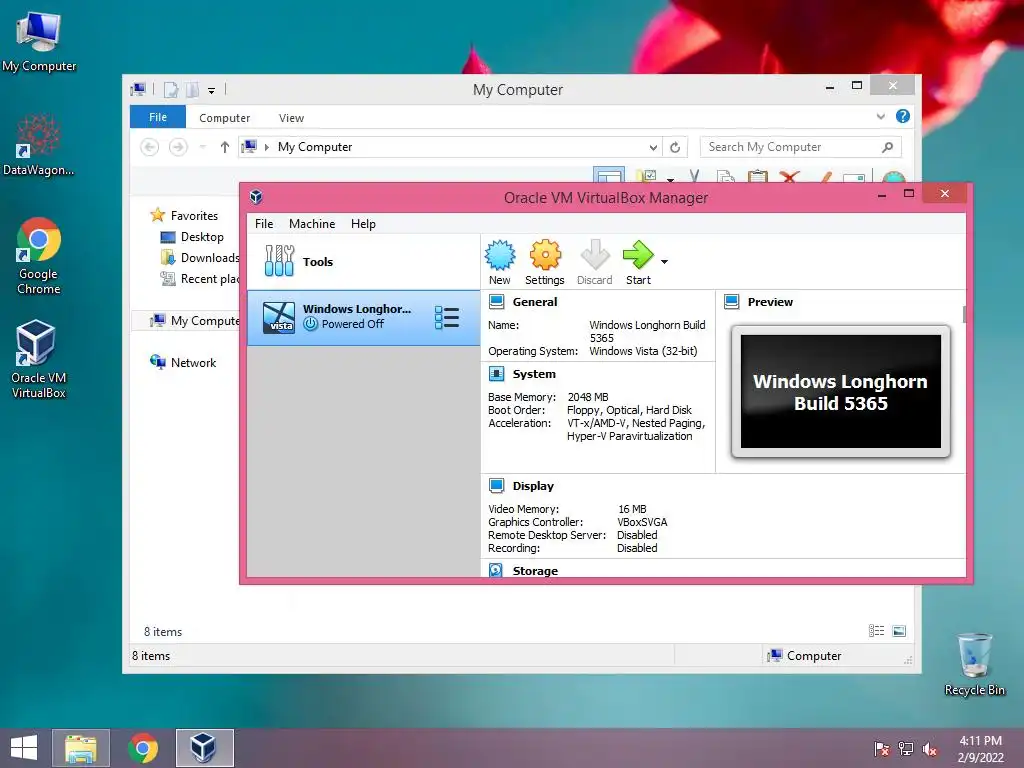Open Downloads in Favorites
The width and height of the screenshot is (1024, 768).
[200, 257]
